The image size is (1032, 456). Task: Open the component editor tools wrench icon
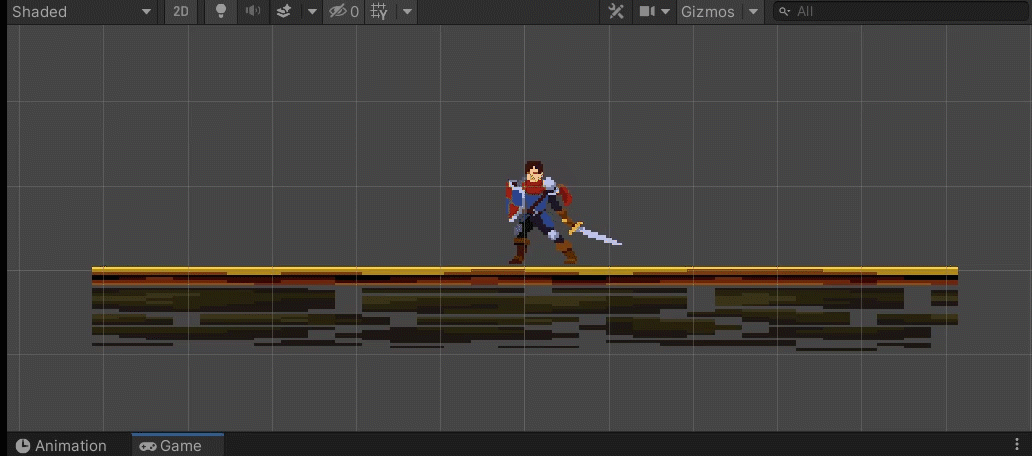point(616,12)
